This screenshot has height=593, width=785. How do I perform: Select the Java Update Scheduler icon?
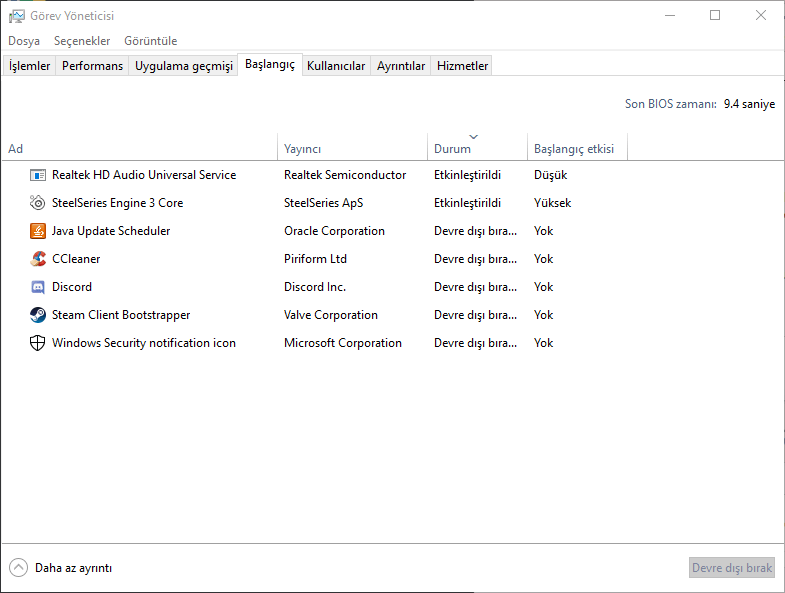38,231
